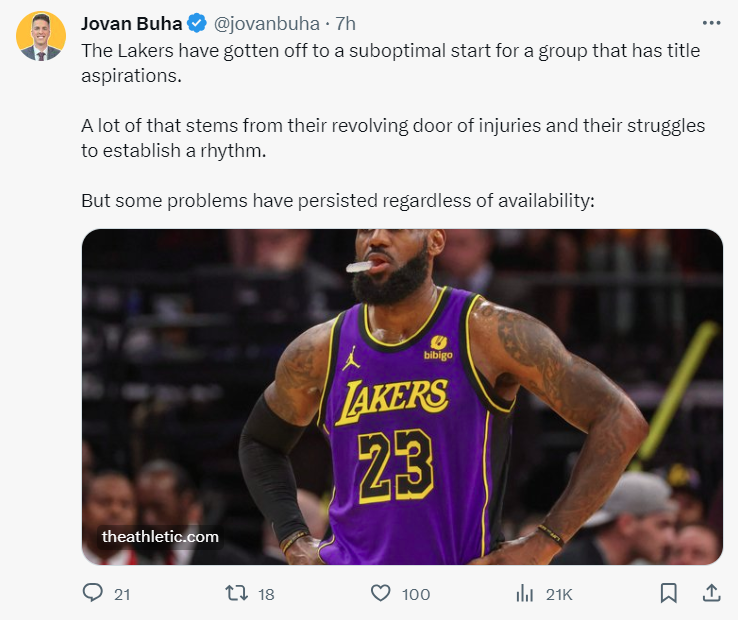Open the Jovan Buha display name
This screenshot has height=620, width=738.
[x=131, y=24]
